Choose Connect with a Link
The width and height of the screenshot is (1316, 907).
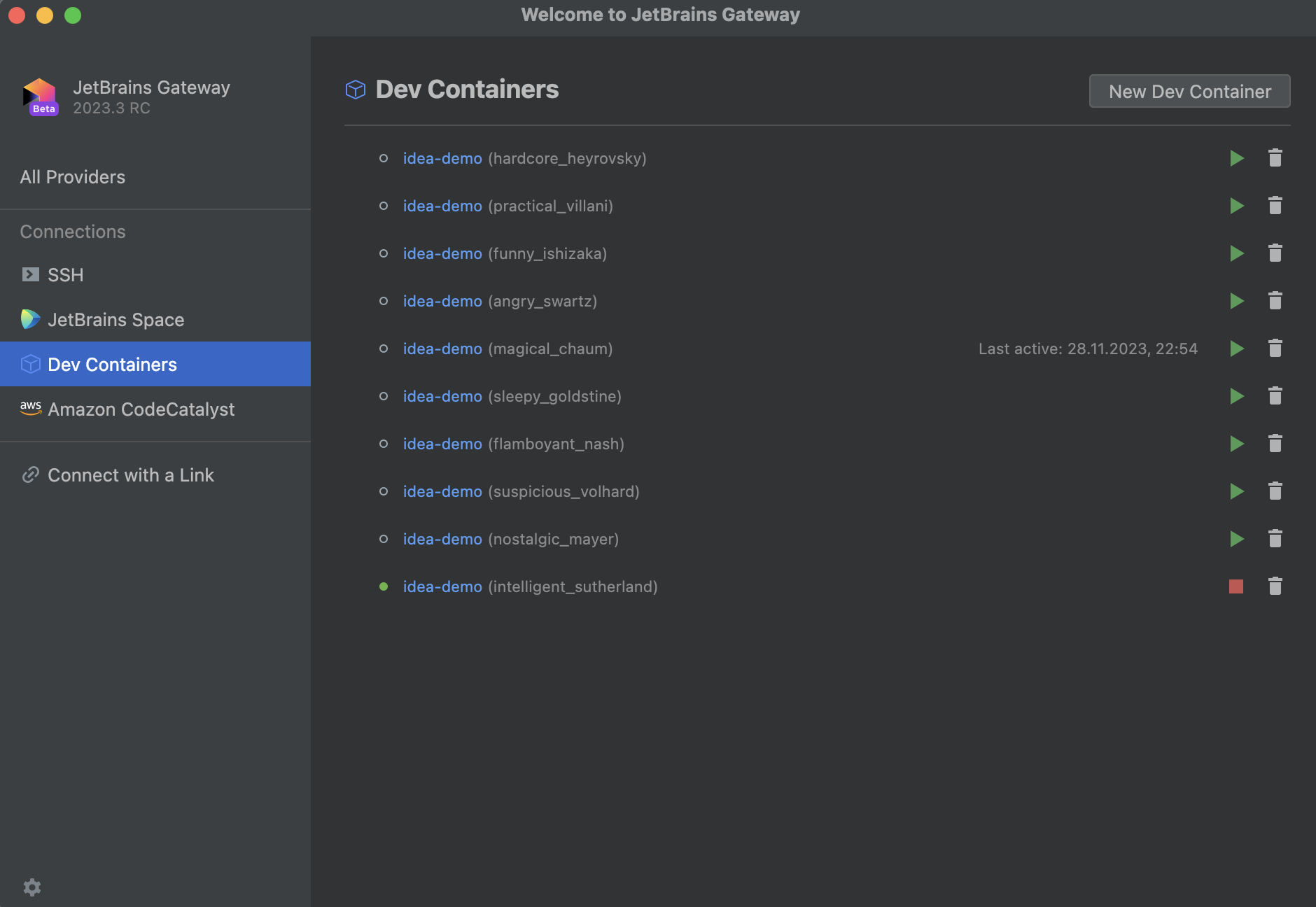[x=155, y=475]
